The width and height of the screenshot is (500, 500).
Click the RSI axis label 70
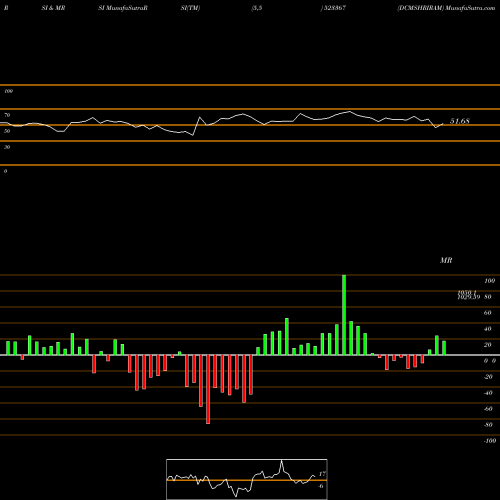(x=7, y=115)
